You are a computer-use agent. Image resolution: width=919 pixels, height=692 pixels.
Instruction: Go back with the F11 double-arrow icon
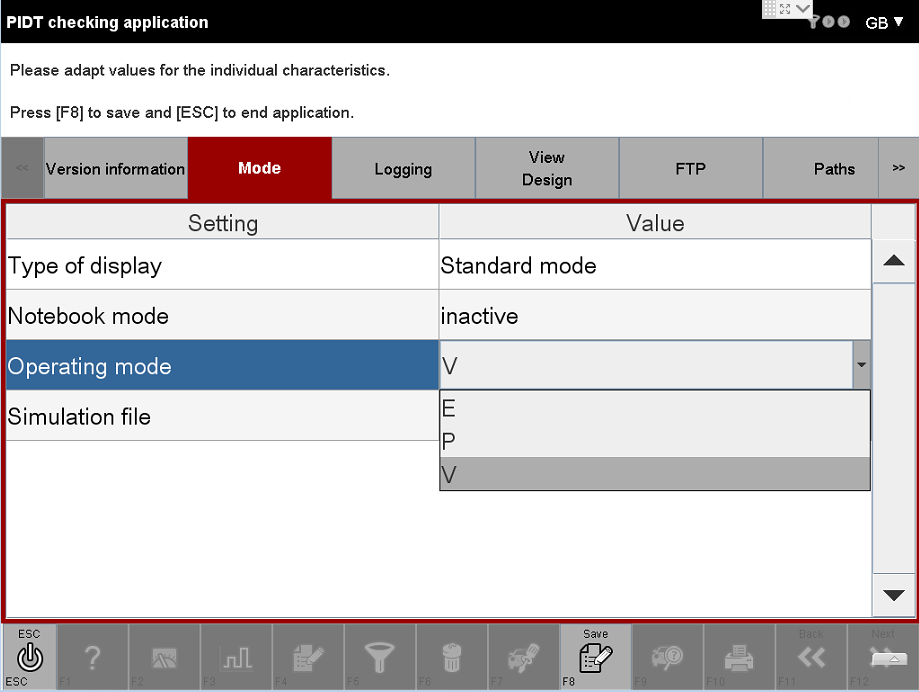pyautogui.click(x=811, y=657)
